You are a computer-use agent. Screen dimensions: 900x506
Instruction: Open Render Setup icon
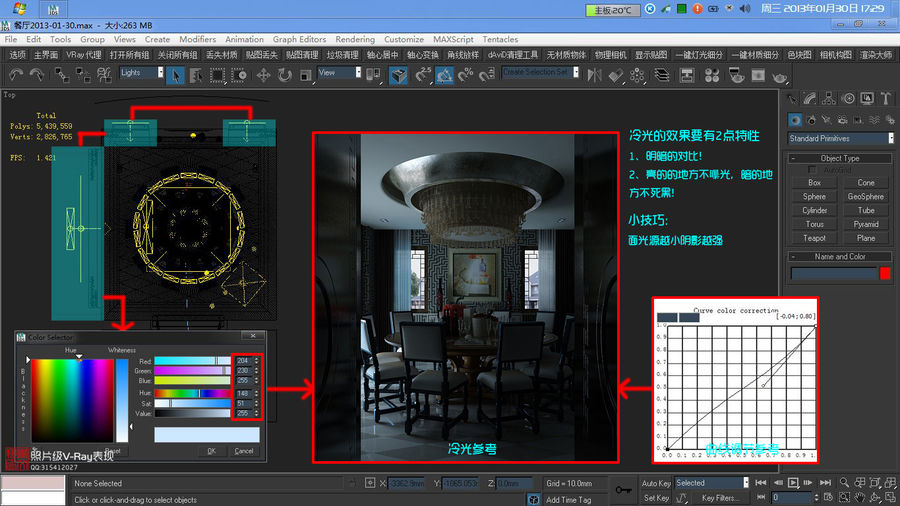coord(736,75)
